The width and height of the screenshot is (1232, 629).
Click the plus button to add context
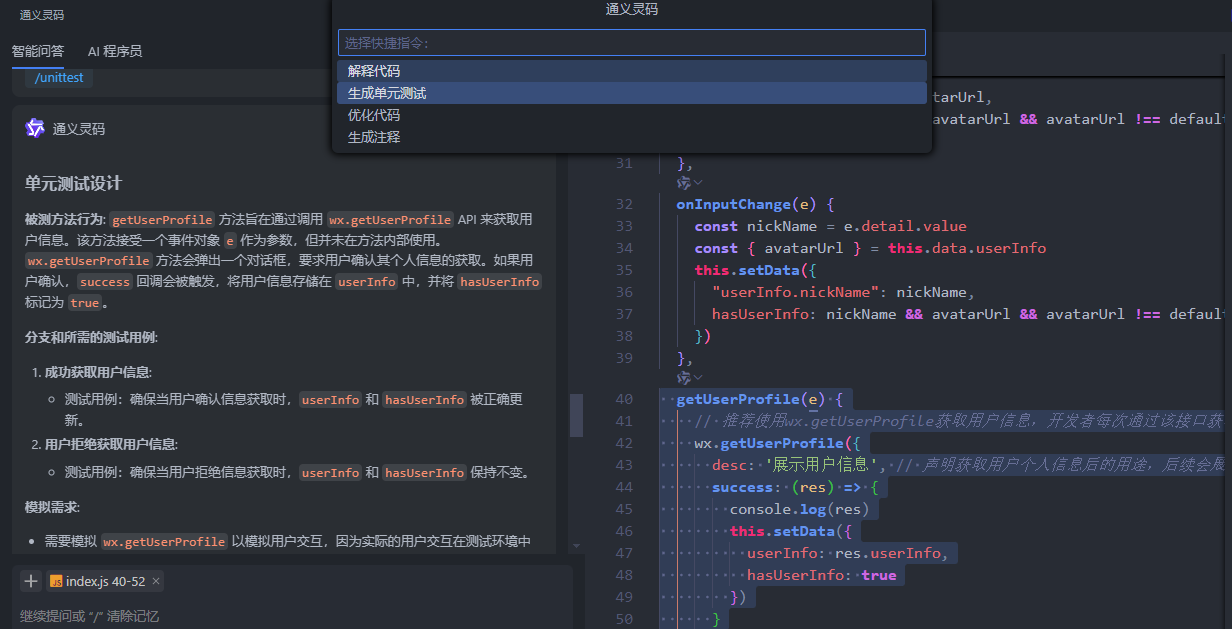(31, 581)
